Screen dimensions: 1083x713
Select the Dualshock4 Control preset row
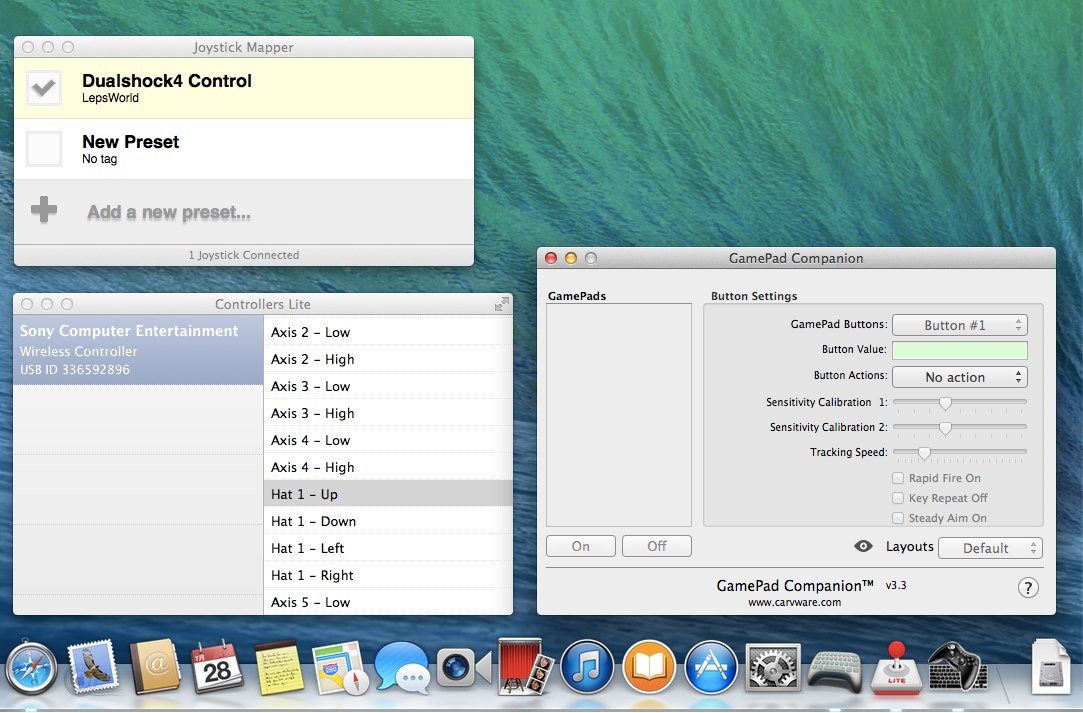tap(244, 88)
